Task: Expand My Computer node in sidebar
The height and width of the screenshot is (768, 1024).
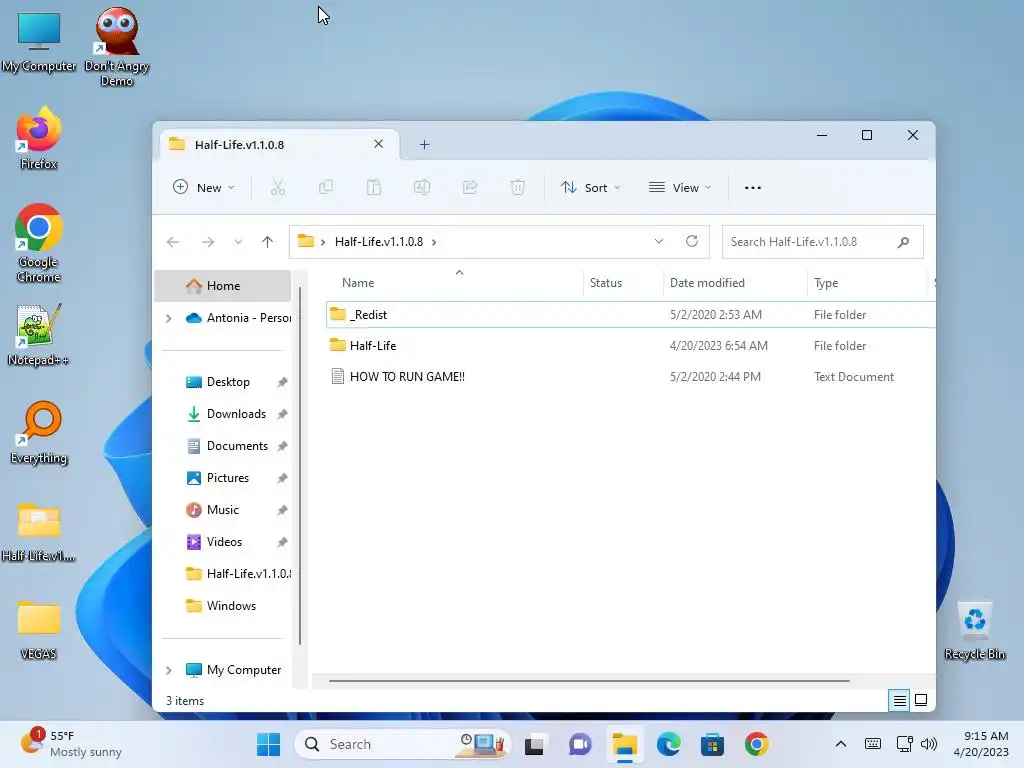Action: [x=168, y=670]
